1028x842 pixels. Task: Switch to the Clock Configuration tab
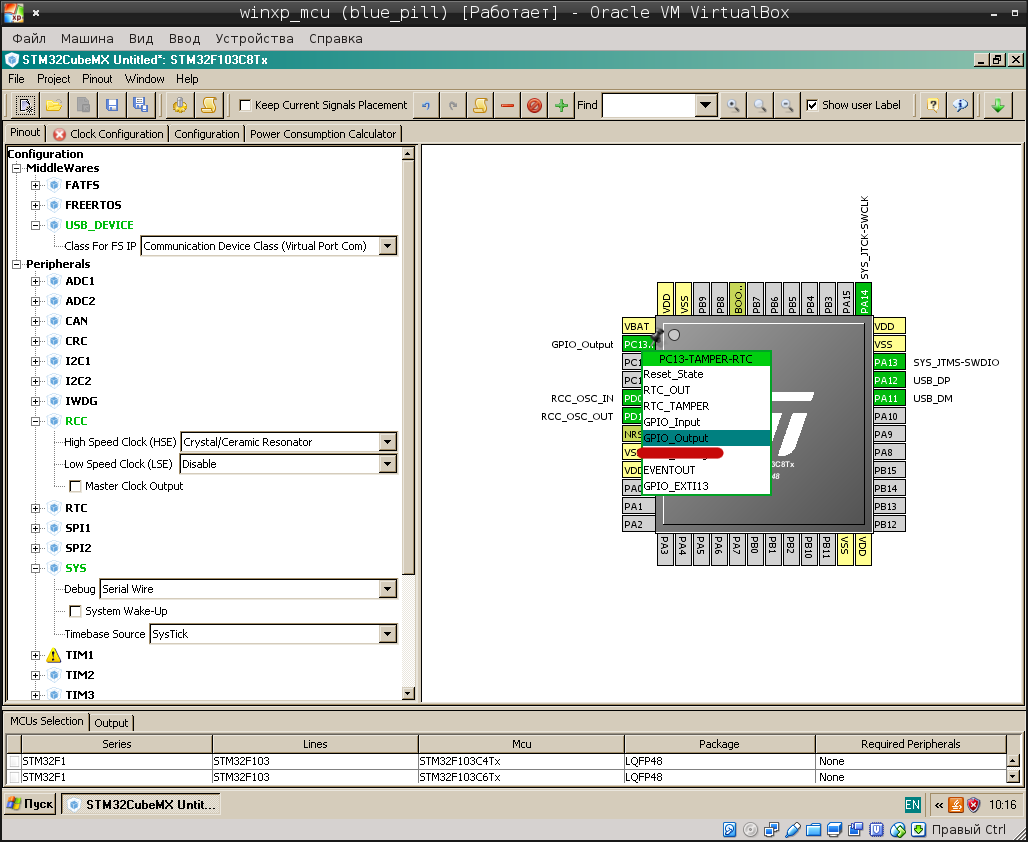(x=109, y=134)
